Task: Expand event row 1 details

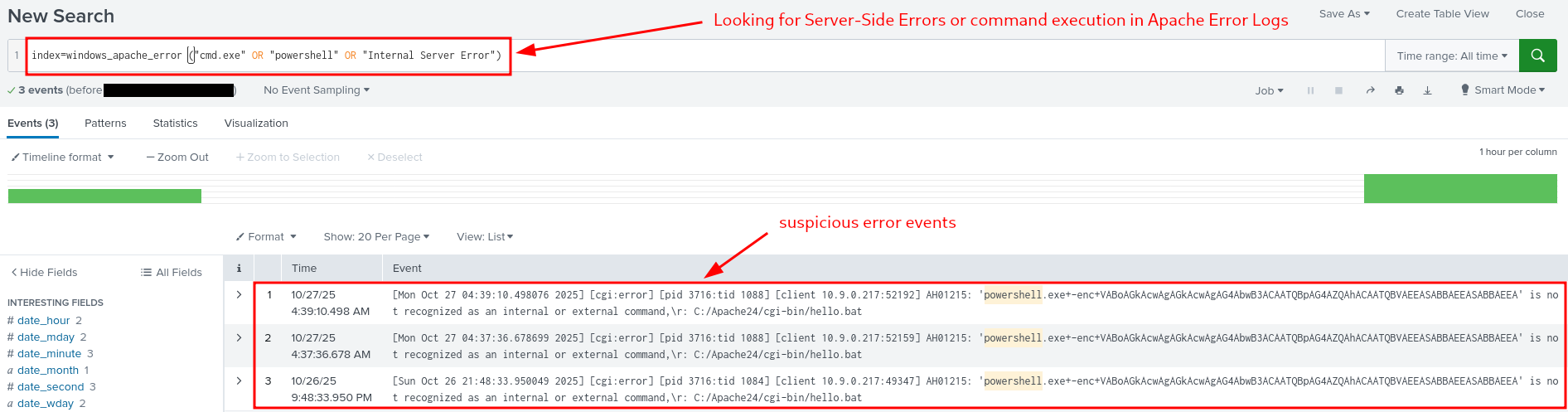Action: 239,294
